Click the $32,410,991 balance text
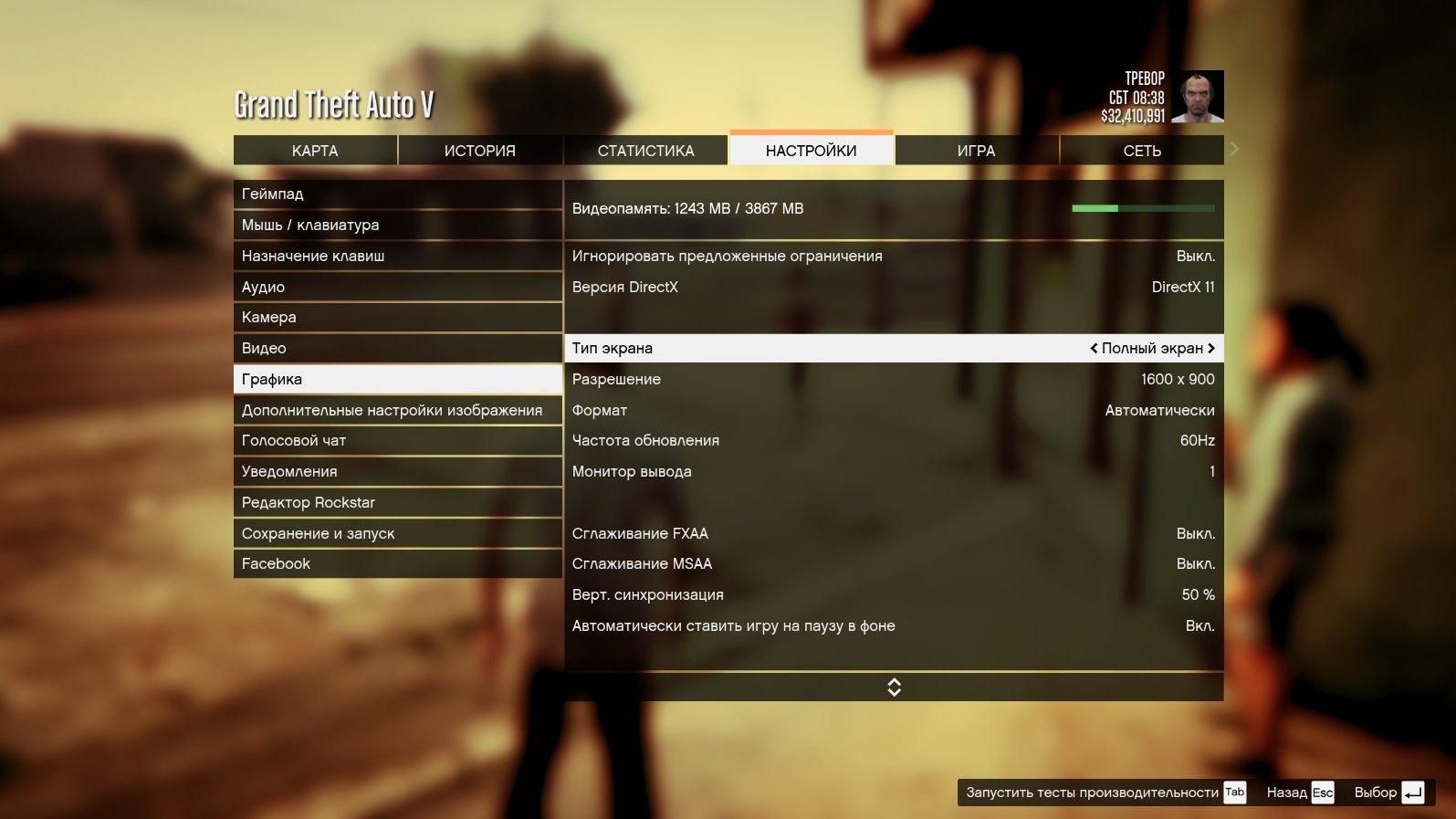Screen dimensions: 1456x819 pyautogui.click(x=1133, y=116)
